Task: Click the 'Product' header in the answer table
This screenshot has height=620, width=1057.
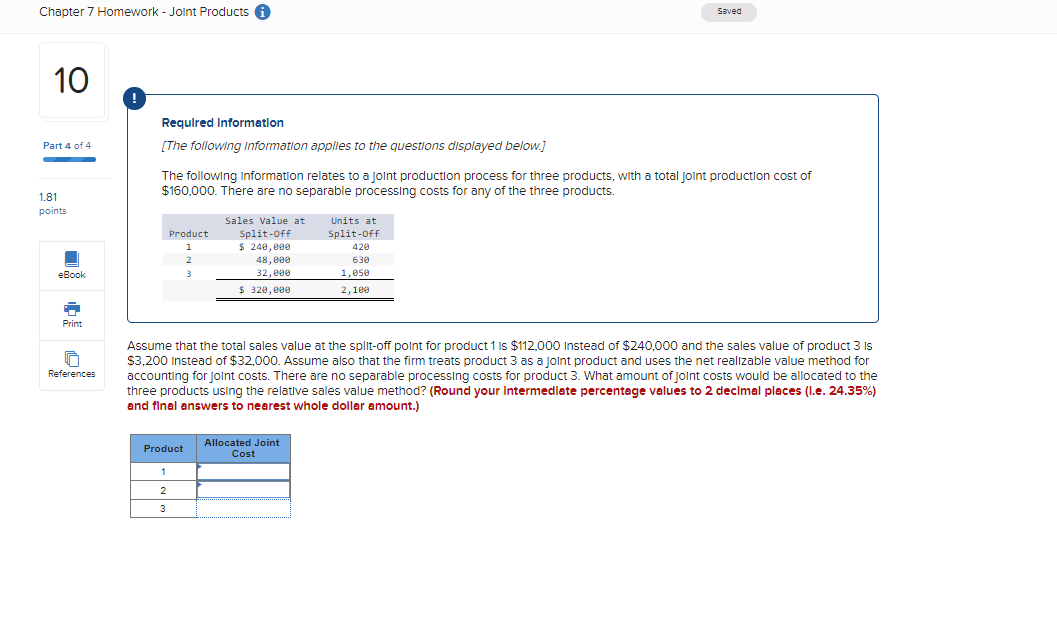Action: [x=163, y=448]
